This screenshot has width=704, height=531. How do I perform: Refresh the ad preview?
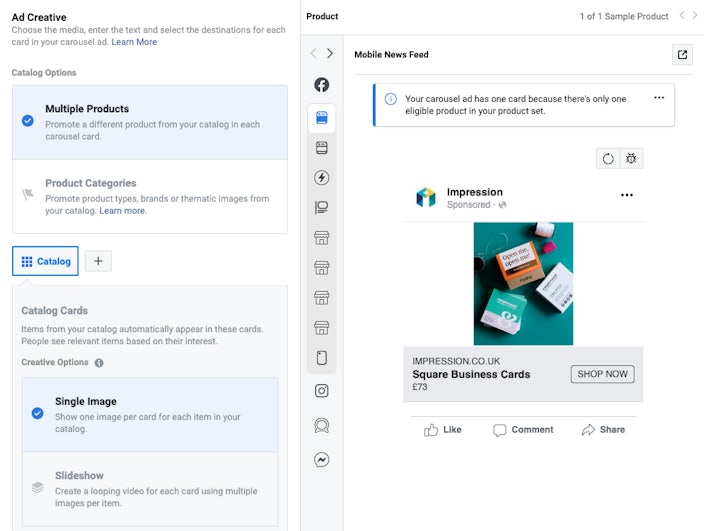[608, 158]
